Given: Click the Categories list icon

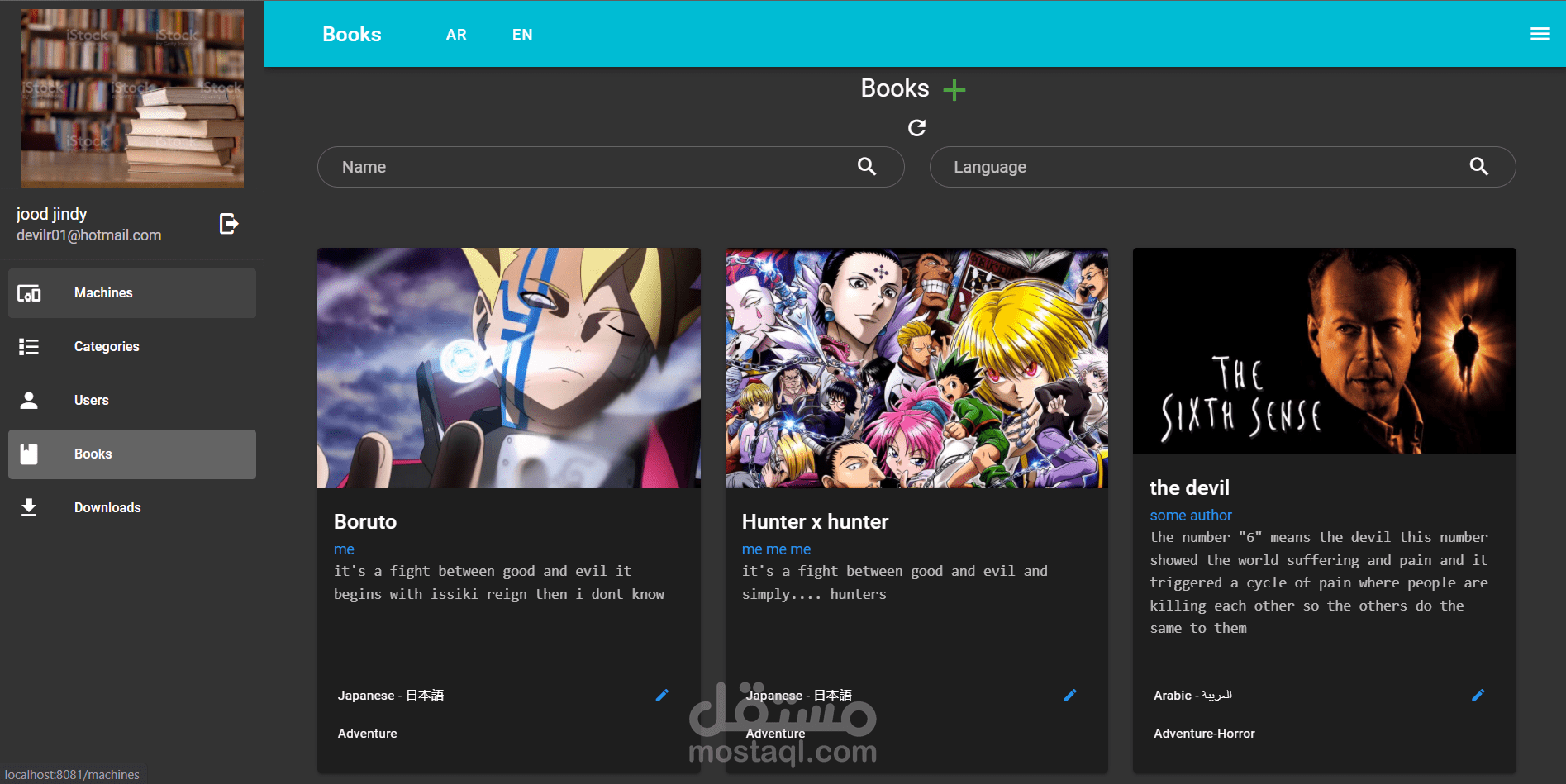Looking at the screenshot, I should (29, 347).
